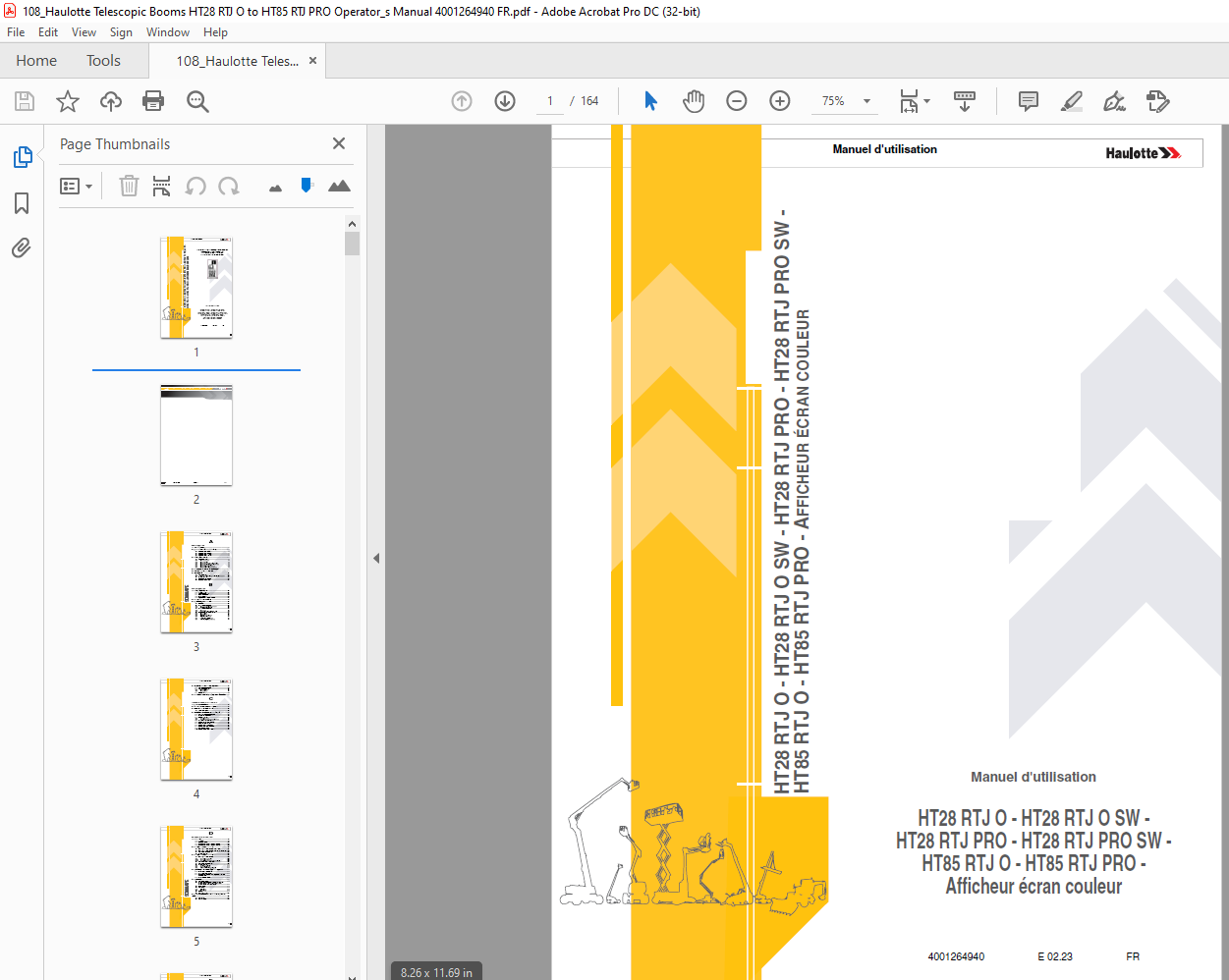Open the Edit menu

click(x=48, y=32)
